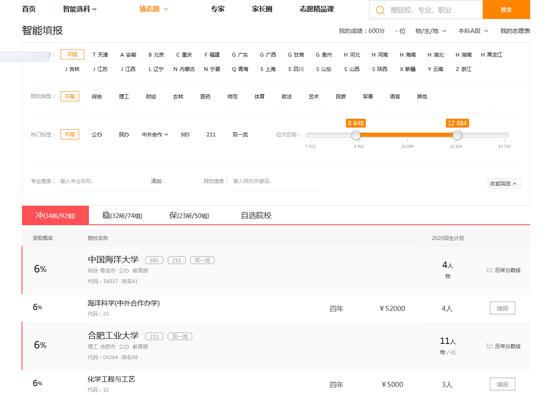Focus the 院校搜索 school keyword input

click(x=275, y=181)
